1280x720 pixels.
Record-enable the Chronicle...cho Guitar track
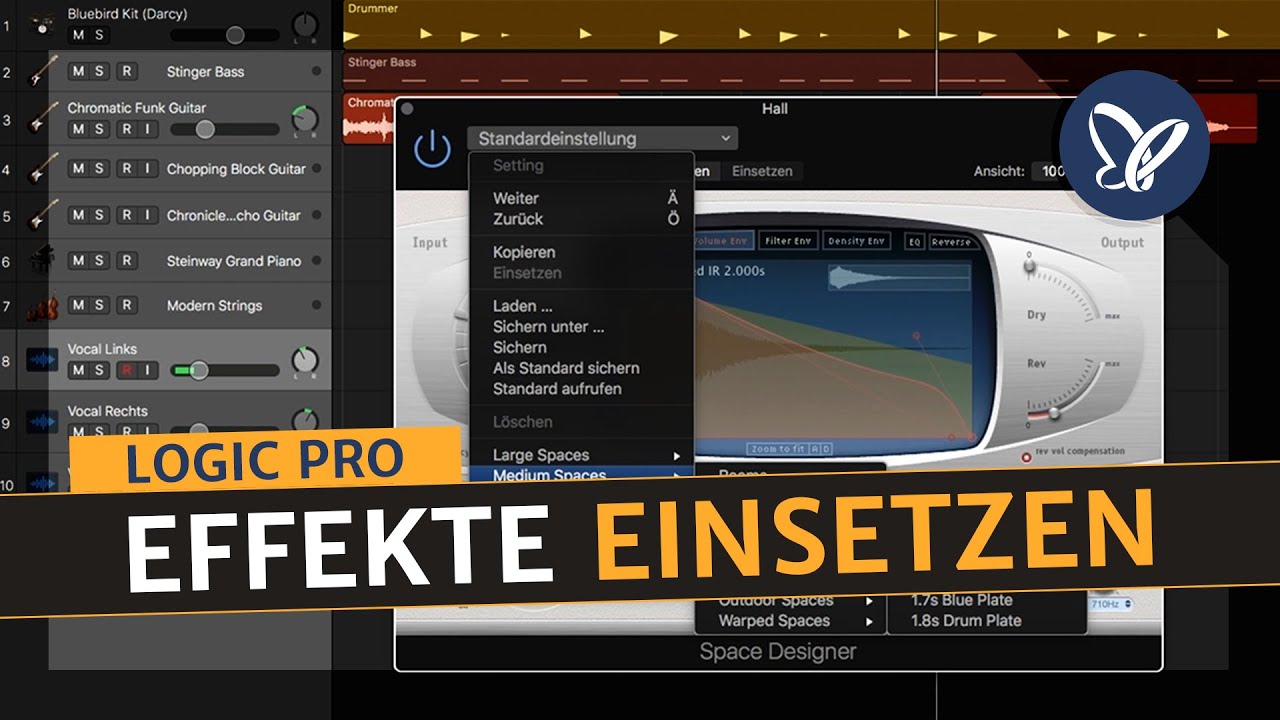pyautogui.click(x=126, y=215)
